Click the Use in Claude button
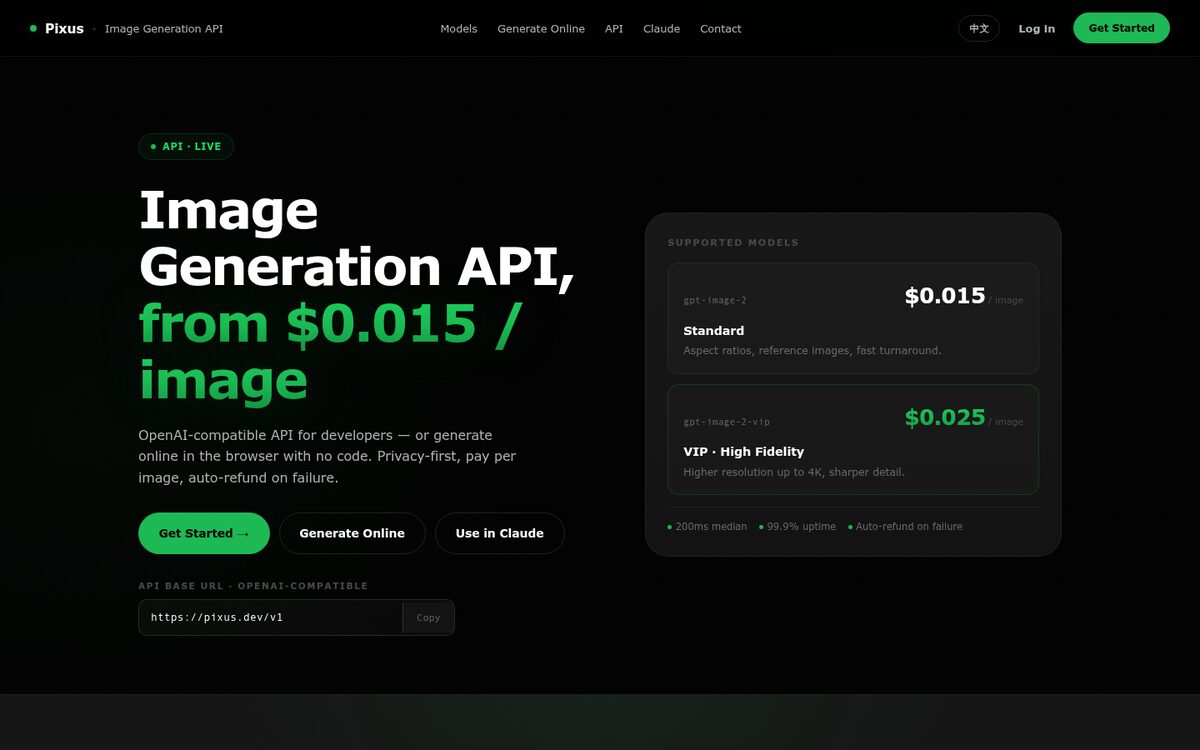This screenshot has height=750, width=1200. click(x=499, y=533)
